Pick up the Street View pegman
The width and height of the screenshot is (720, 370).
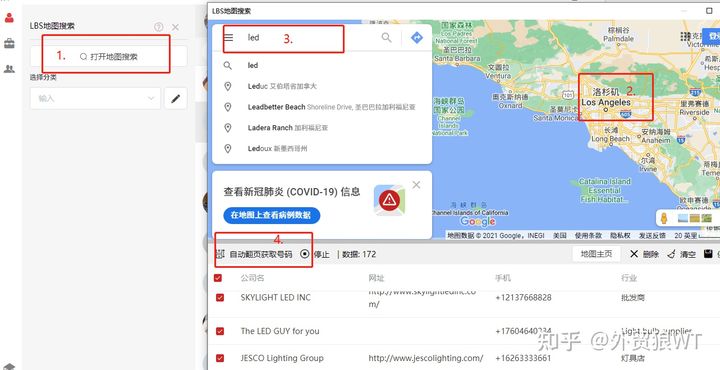(664, 219)
